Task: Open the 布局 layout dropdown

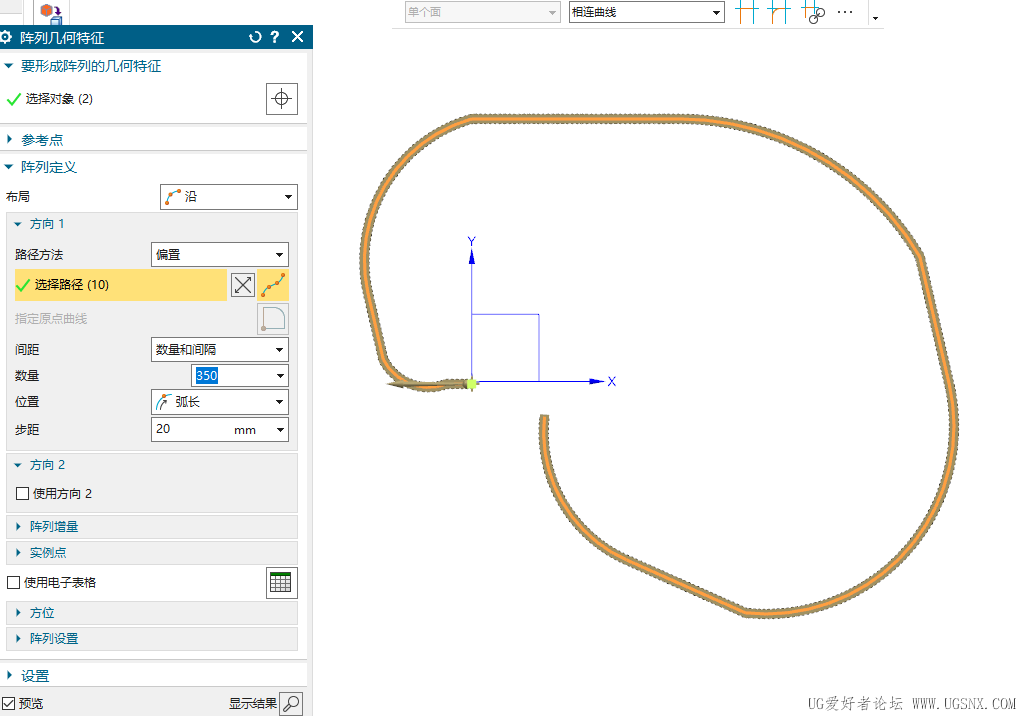Action: pyautogui.click(x=229, y=197)
